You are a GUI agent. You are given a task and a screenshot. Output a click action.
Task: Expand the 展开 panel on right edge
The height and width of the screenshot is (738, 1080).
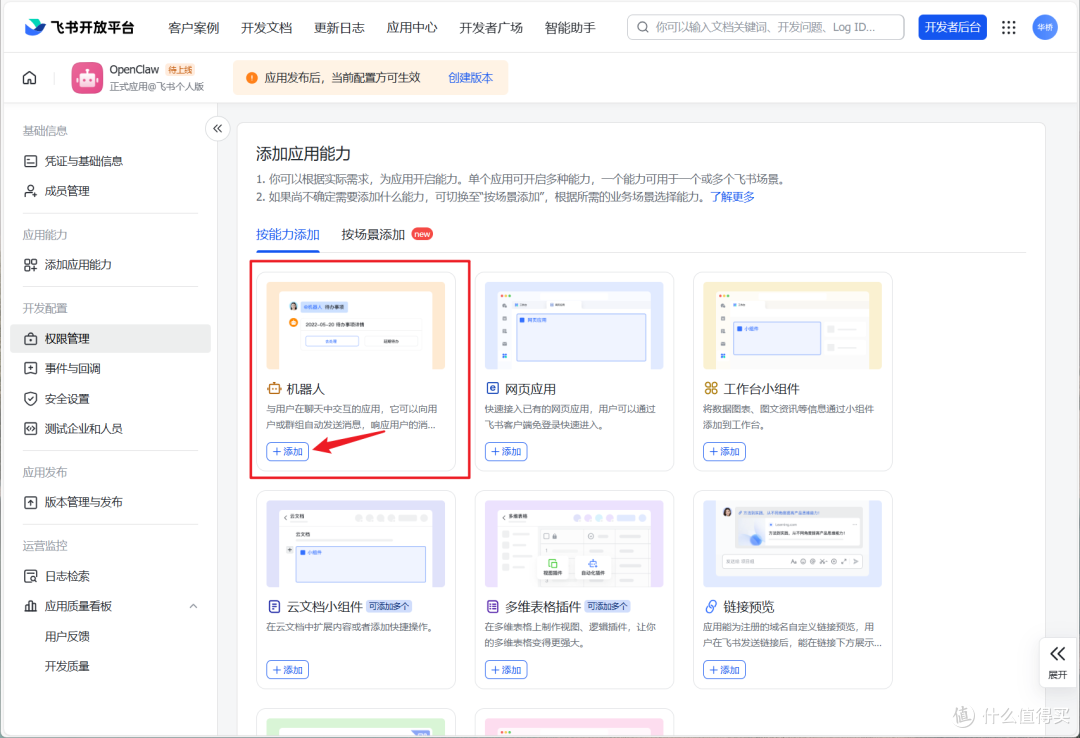pyautogui.click(x=1058, y=662)
